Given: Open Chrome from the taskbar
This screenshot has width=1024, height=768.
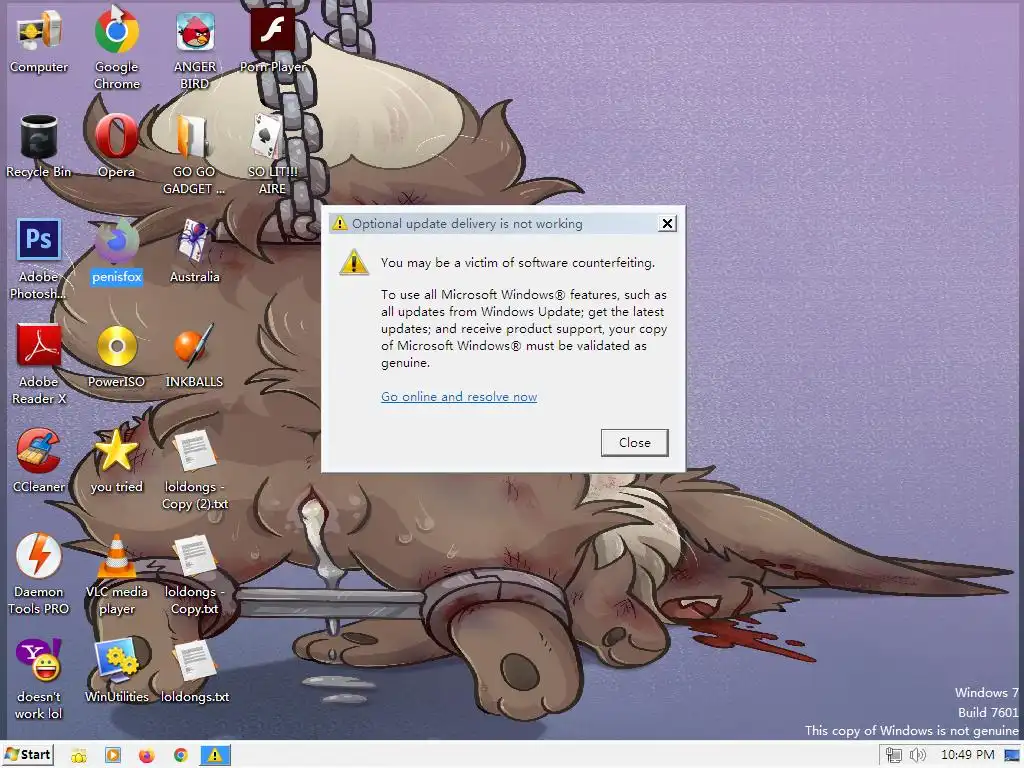Looking at the screenshot, I should tap(181, 756).
